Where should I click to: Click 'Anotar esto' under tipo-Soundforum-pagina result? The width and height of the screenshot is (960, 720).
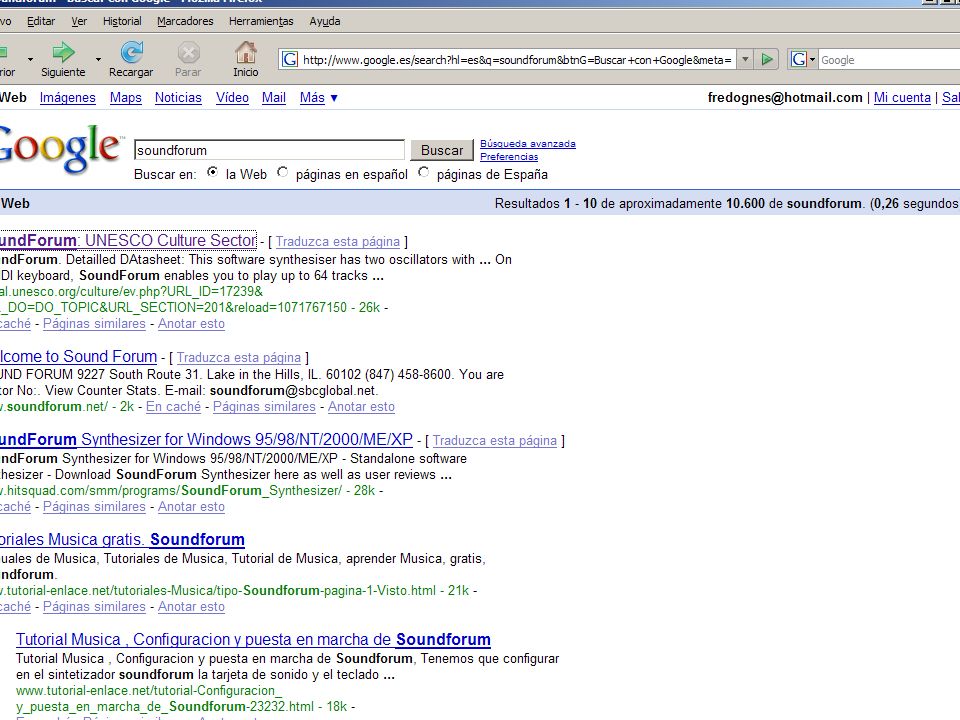[x=191, y=606]
